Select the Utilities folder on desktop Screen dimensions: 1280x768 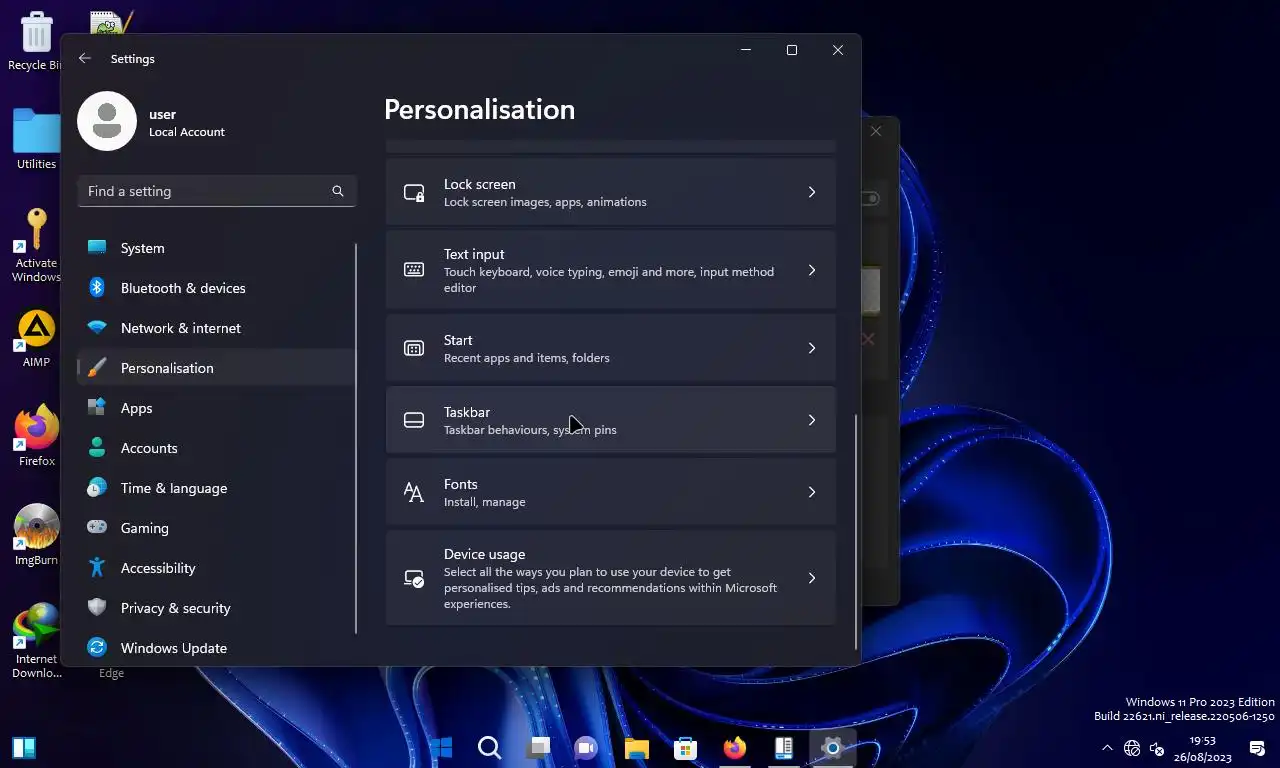(36, 138)
